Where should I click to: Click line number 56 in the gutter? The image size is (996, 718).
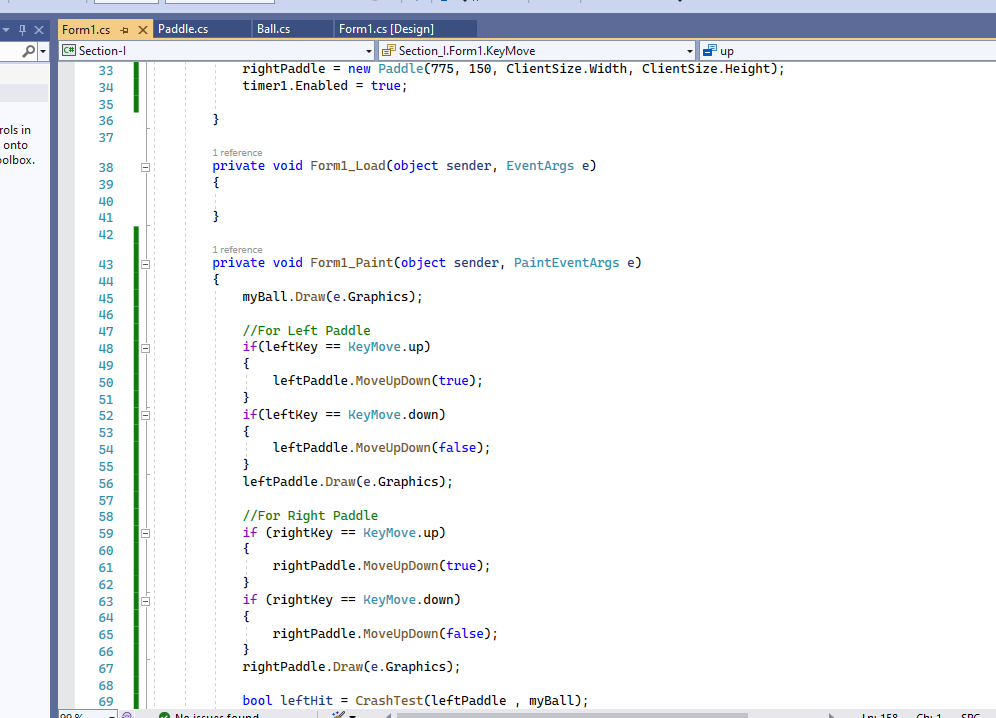[106, 484]
